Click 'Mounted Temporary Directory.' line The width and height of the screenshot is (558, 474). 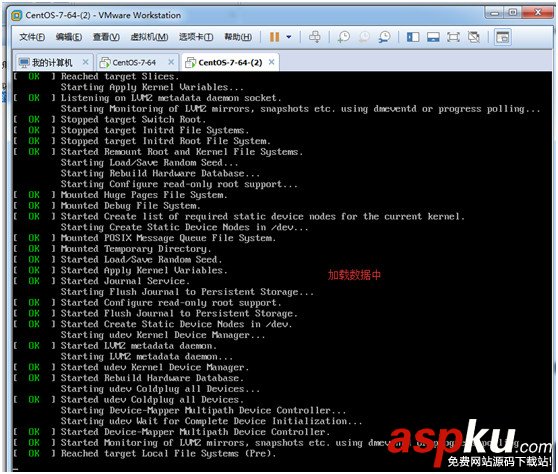[x=136, y=249]
